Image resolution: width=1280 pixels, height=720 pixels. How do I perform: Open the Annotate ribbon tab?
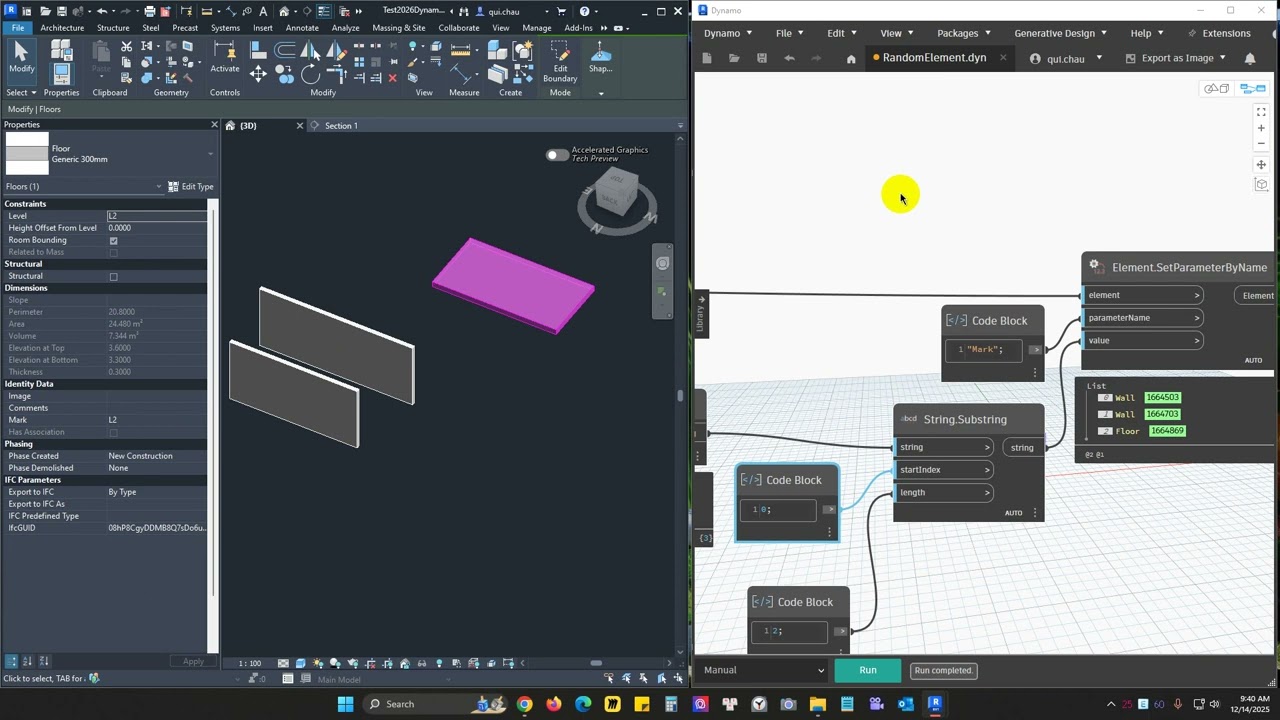point(302,28)
